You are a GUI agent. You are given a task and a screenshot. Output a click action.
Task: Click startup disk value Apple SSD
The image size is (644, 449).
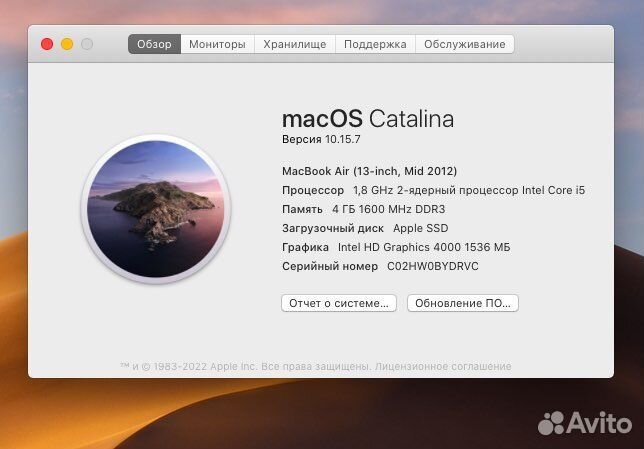point(421,228)
